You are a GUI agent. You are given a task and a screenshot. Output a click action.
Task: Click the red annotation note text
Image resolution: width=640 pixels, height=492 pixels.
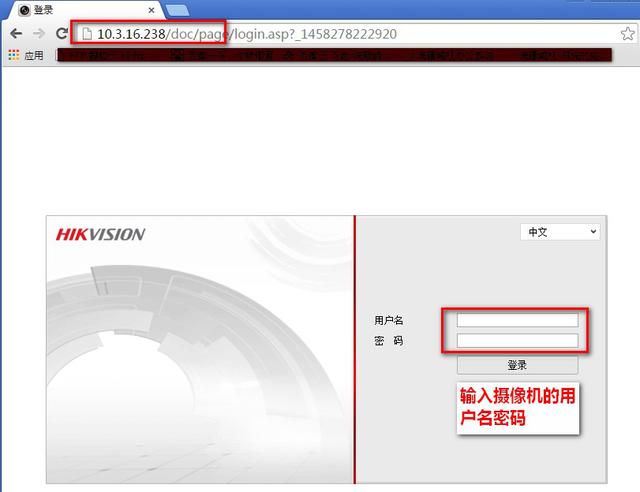[x=517, y=407]
